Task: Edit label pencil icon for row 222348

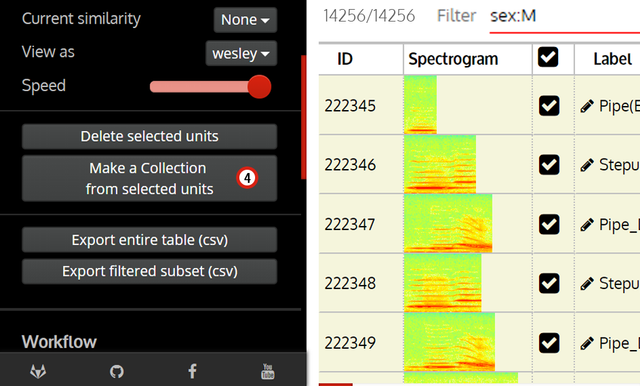Action: point(587,284)
